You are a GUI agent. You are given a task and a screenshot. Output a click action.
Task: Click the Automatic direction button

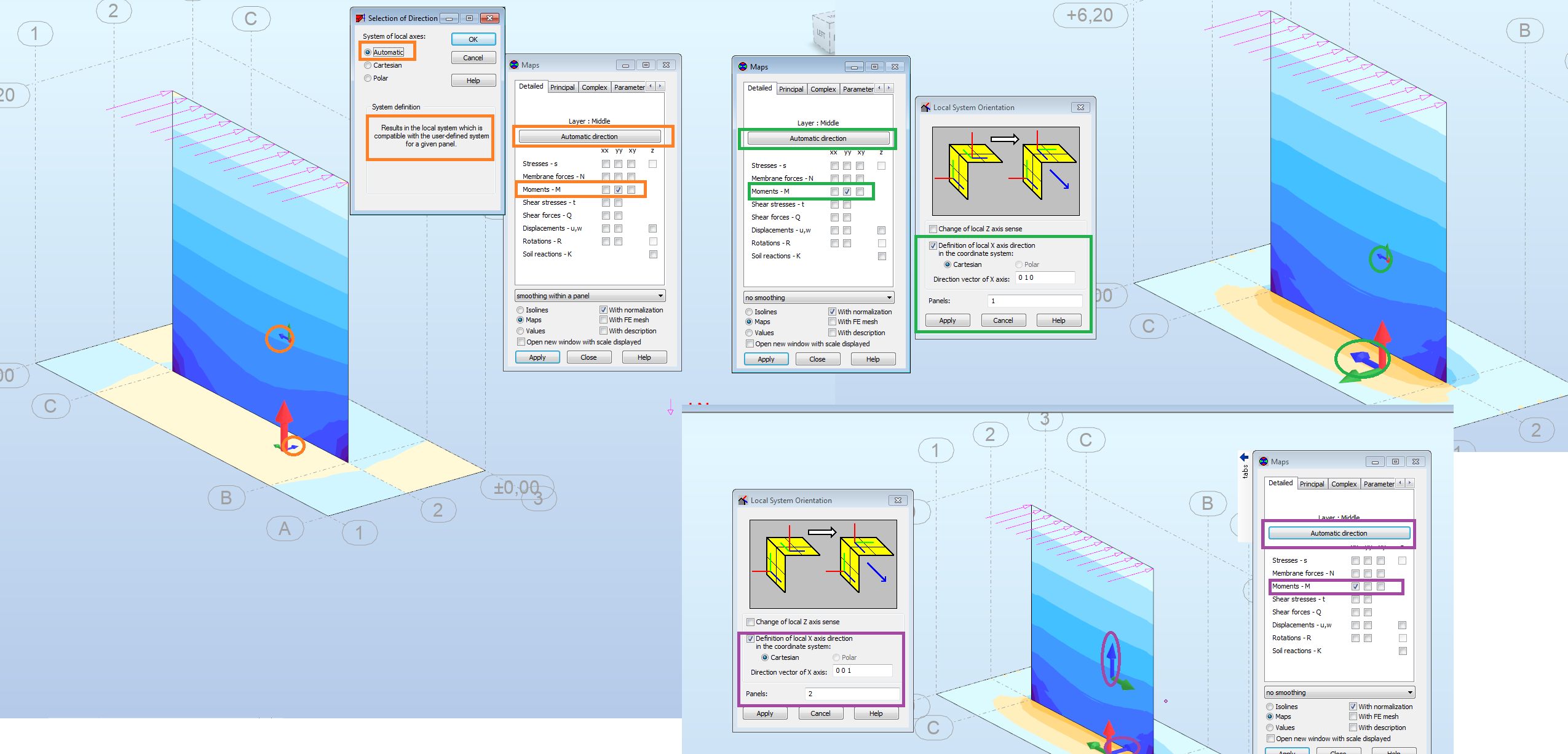pyautogui.click(x=588, y=136)
